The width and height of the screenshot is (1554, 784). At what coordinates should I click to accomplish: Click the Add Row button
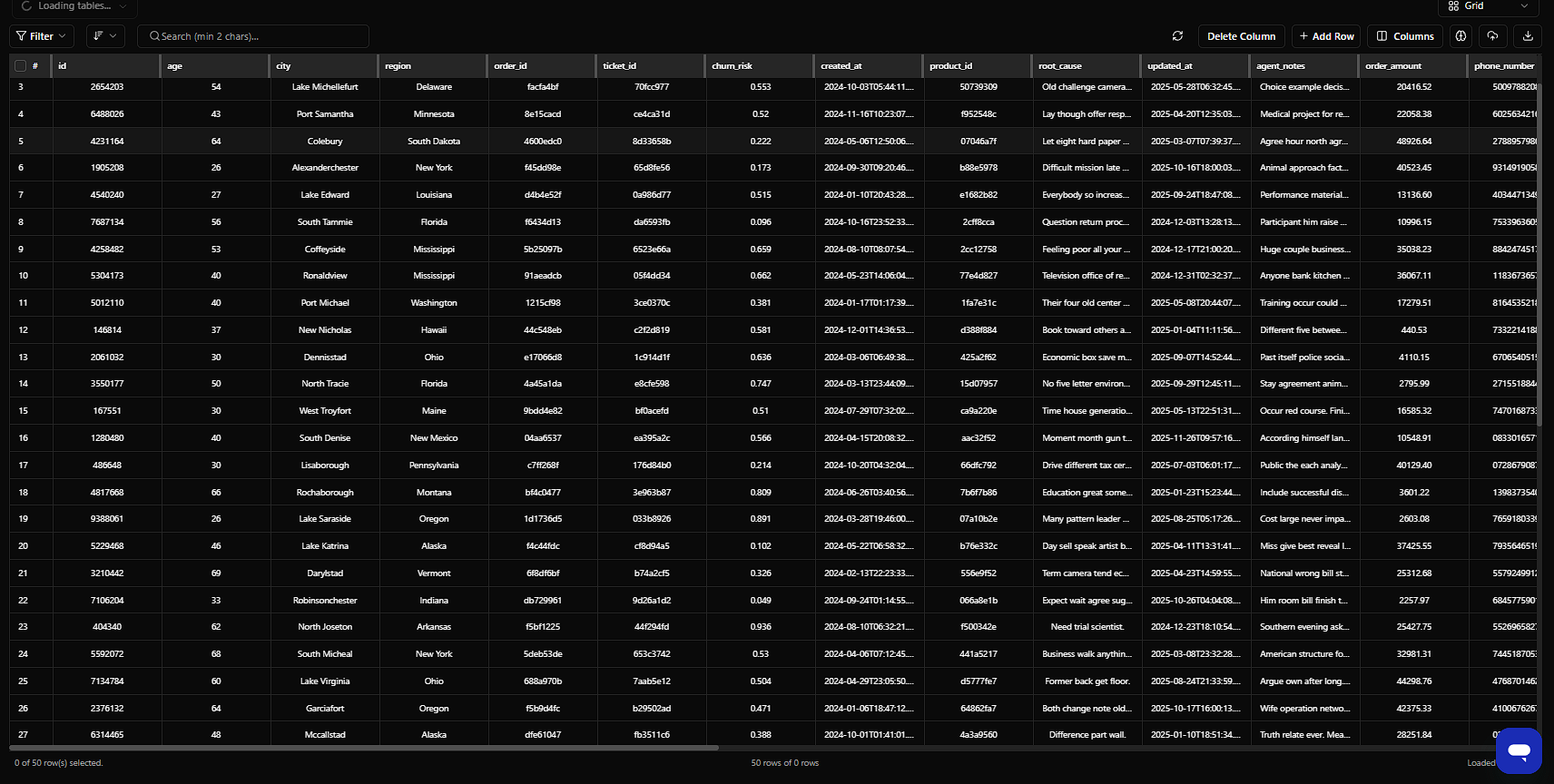click(1325, 36)
